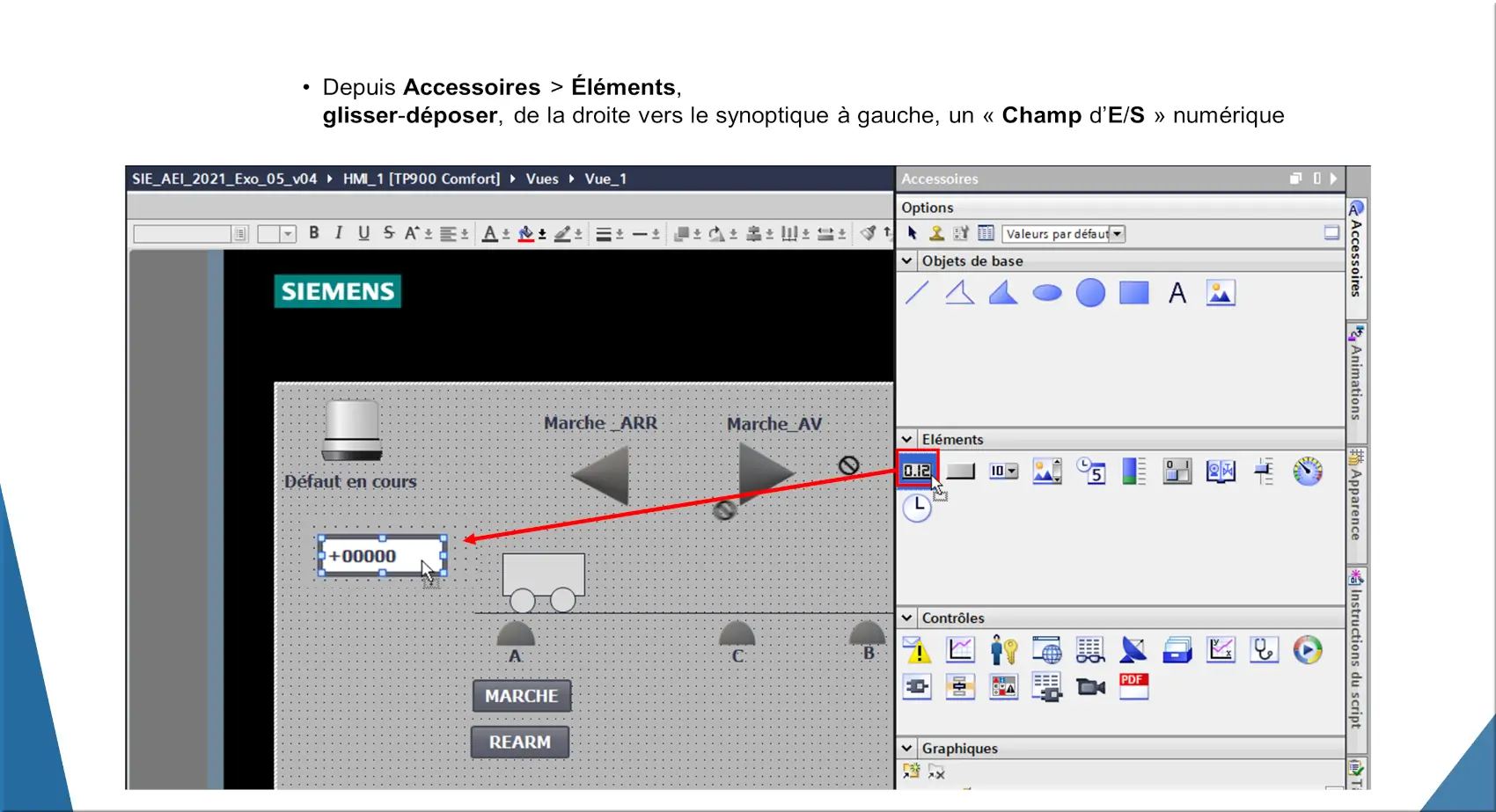Toggle stamp mode in Options
Viewport: 1496px width, 812px height.
click(x=936, y=233)
